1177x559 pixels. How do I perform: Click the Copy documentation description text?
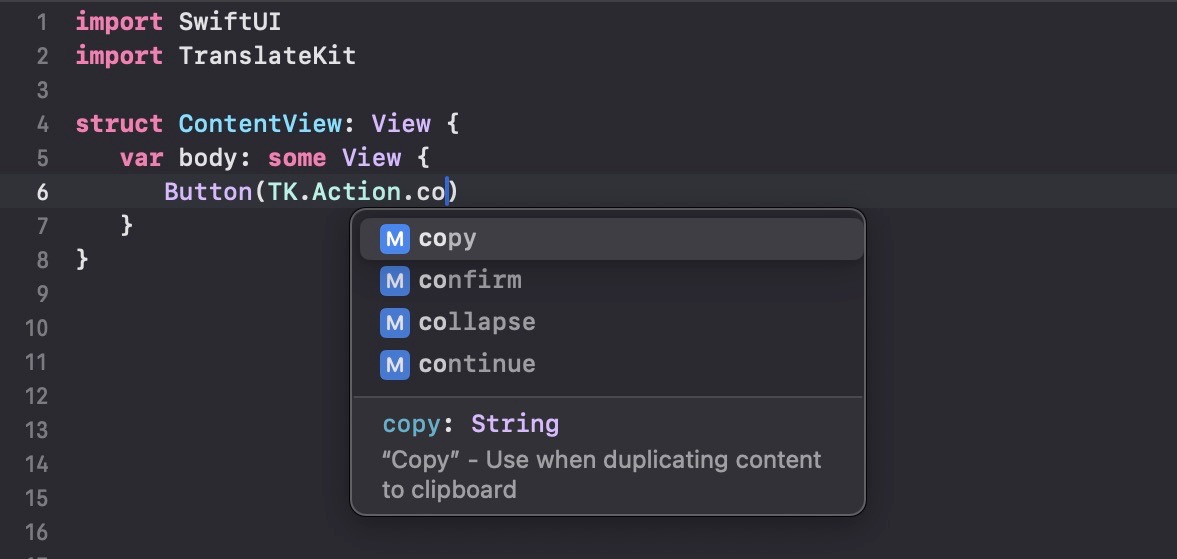pos(601,474)
